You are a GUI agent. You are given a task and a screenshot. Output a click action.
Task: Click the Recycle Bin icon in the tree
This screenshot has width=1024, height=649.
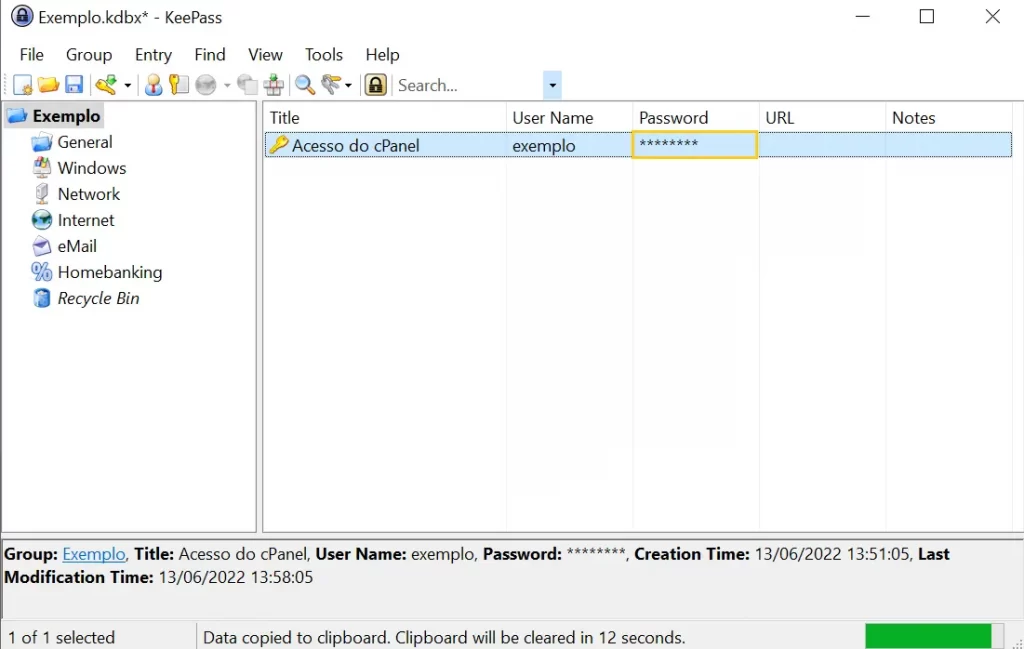pos(42,298)
